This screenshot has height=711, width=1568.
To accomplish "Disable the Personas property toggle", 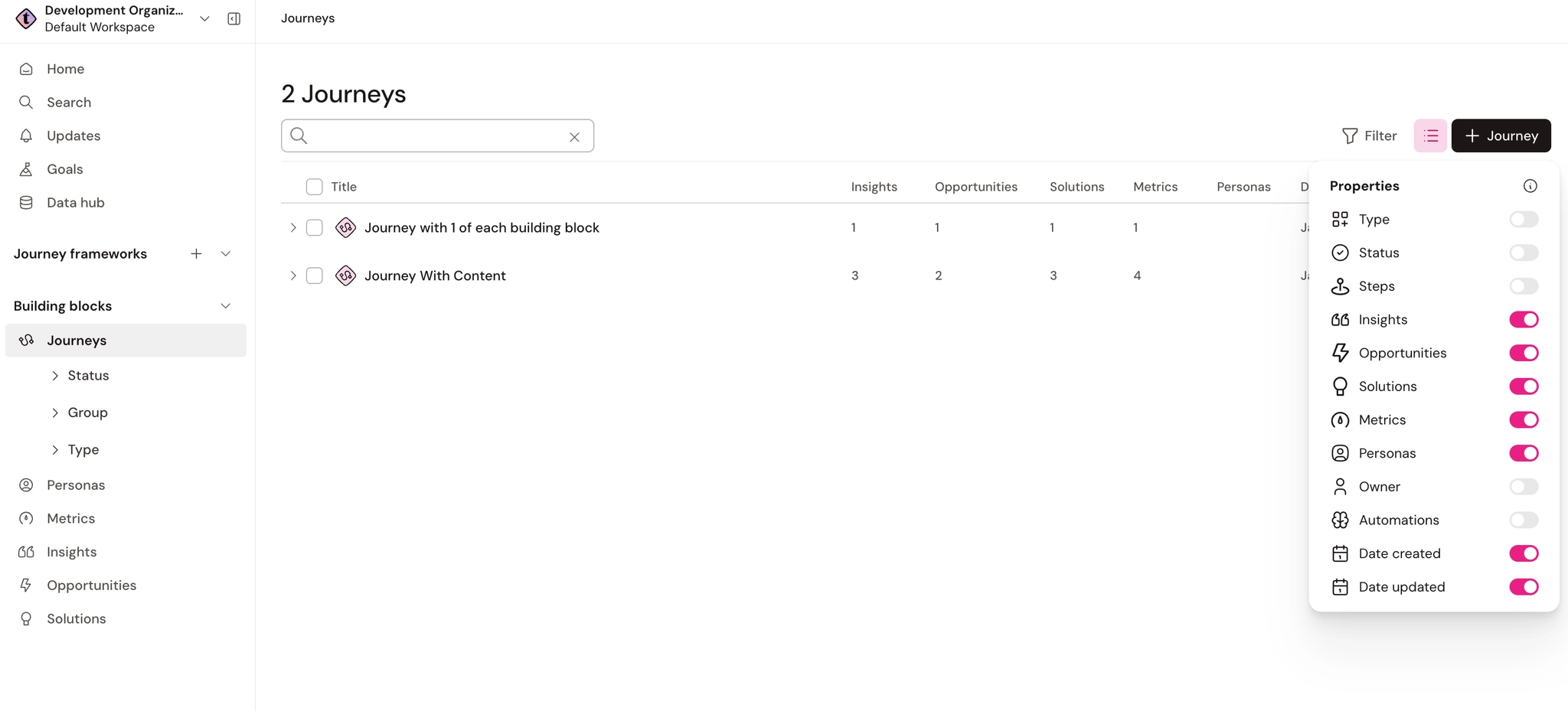I will pos(1524,453).
